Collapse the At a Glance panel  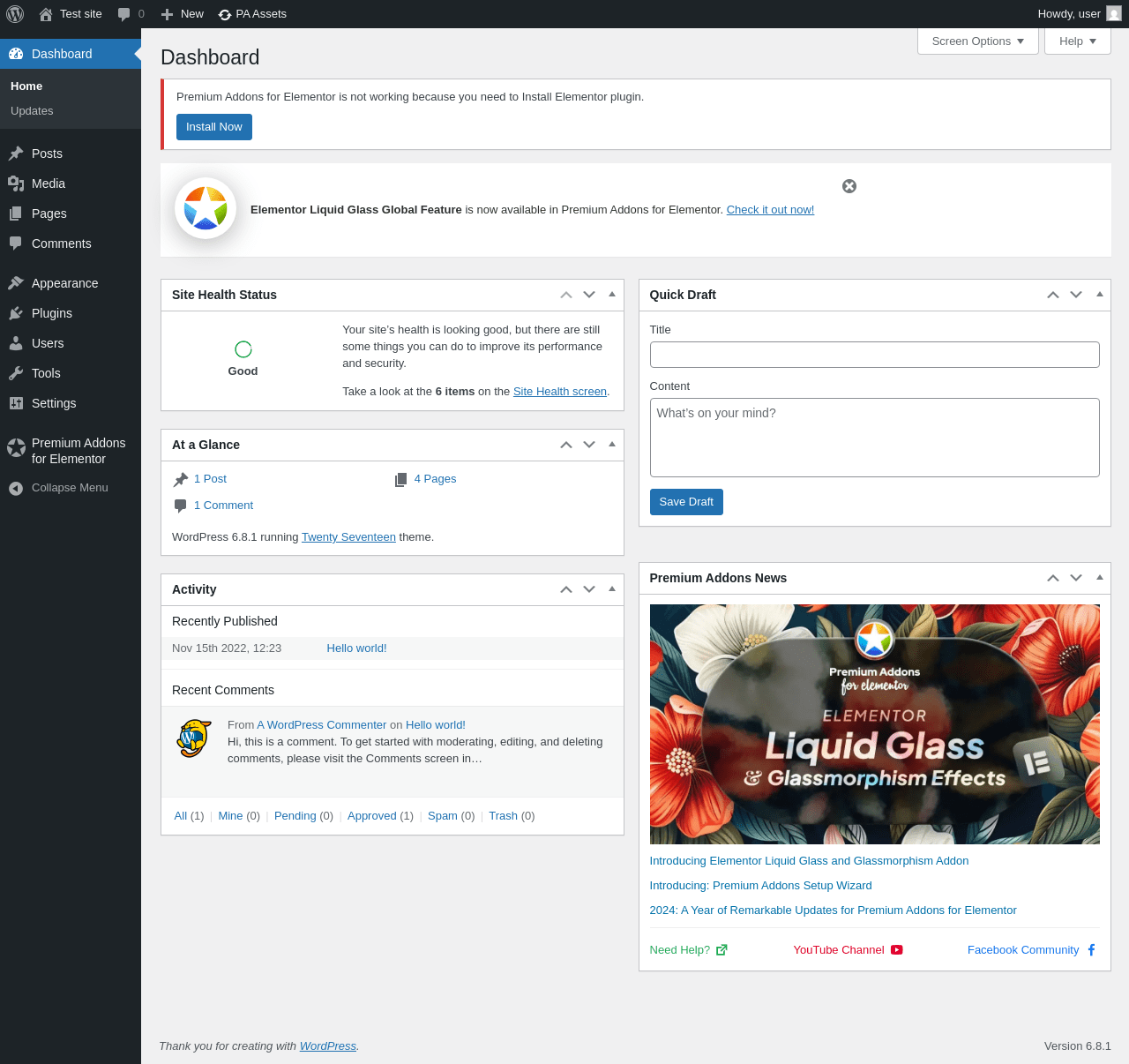pos(612,445)
